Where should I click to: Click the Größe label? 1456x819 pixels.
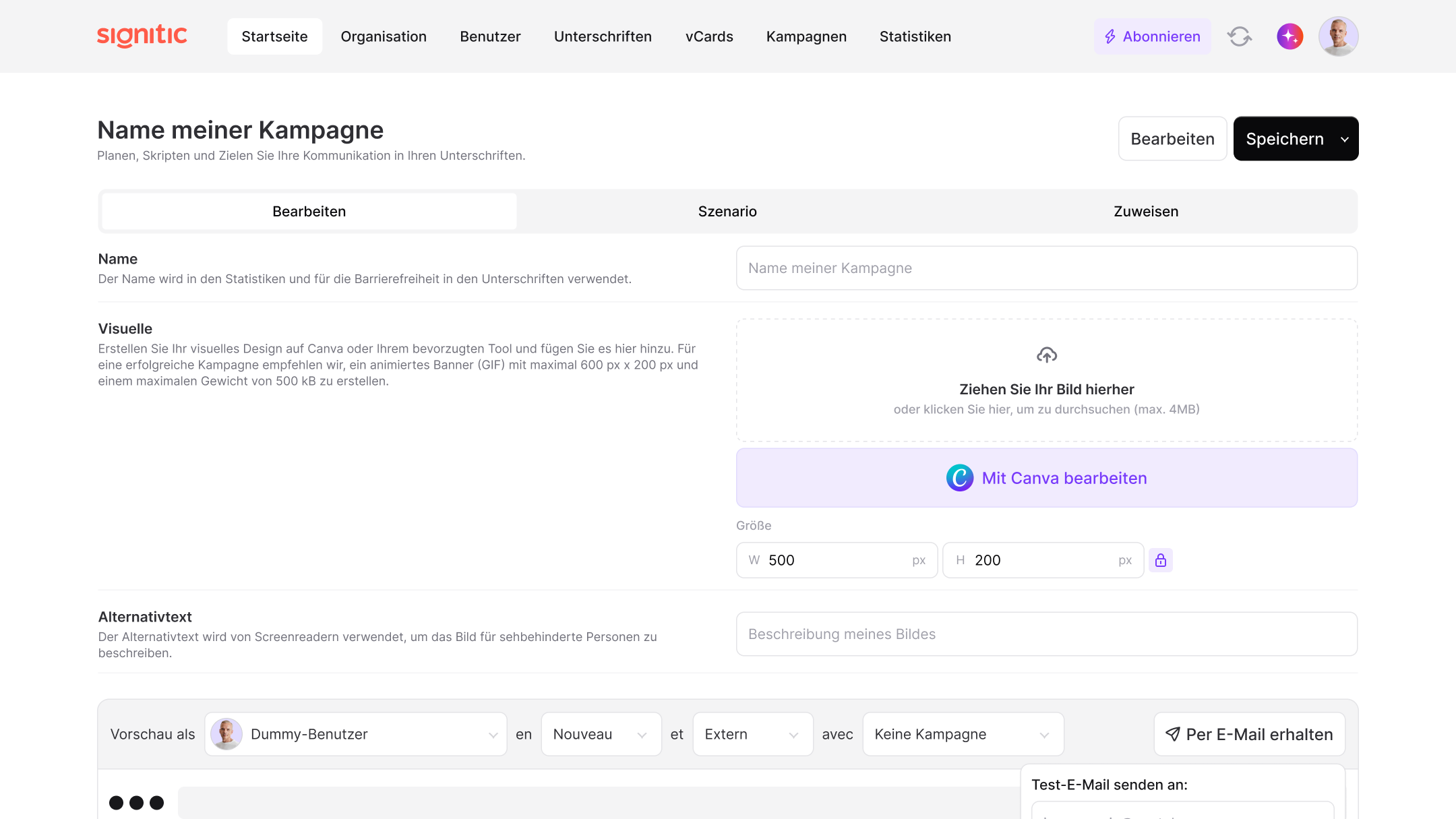754,526
